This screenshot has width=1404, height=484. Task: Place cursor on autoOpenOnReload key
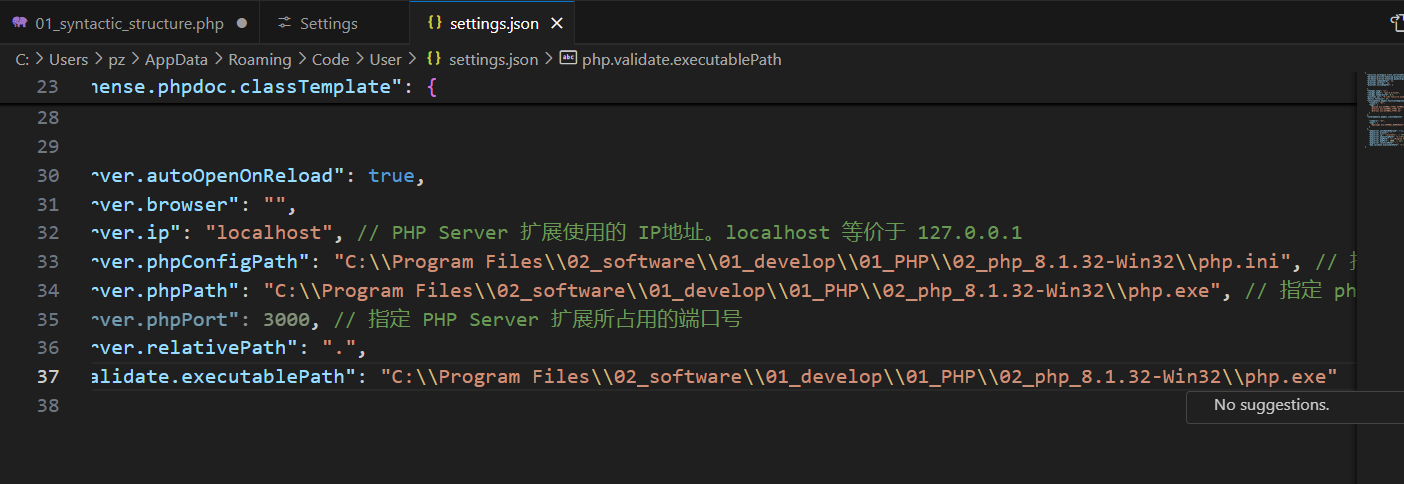pos(219,176)
